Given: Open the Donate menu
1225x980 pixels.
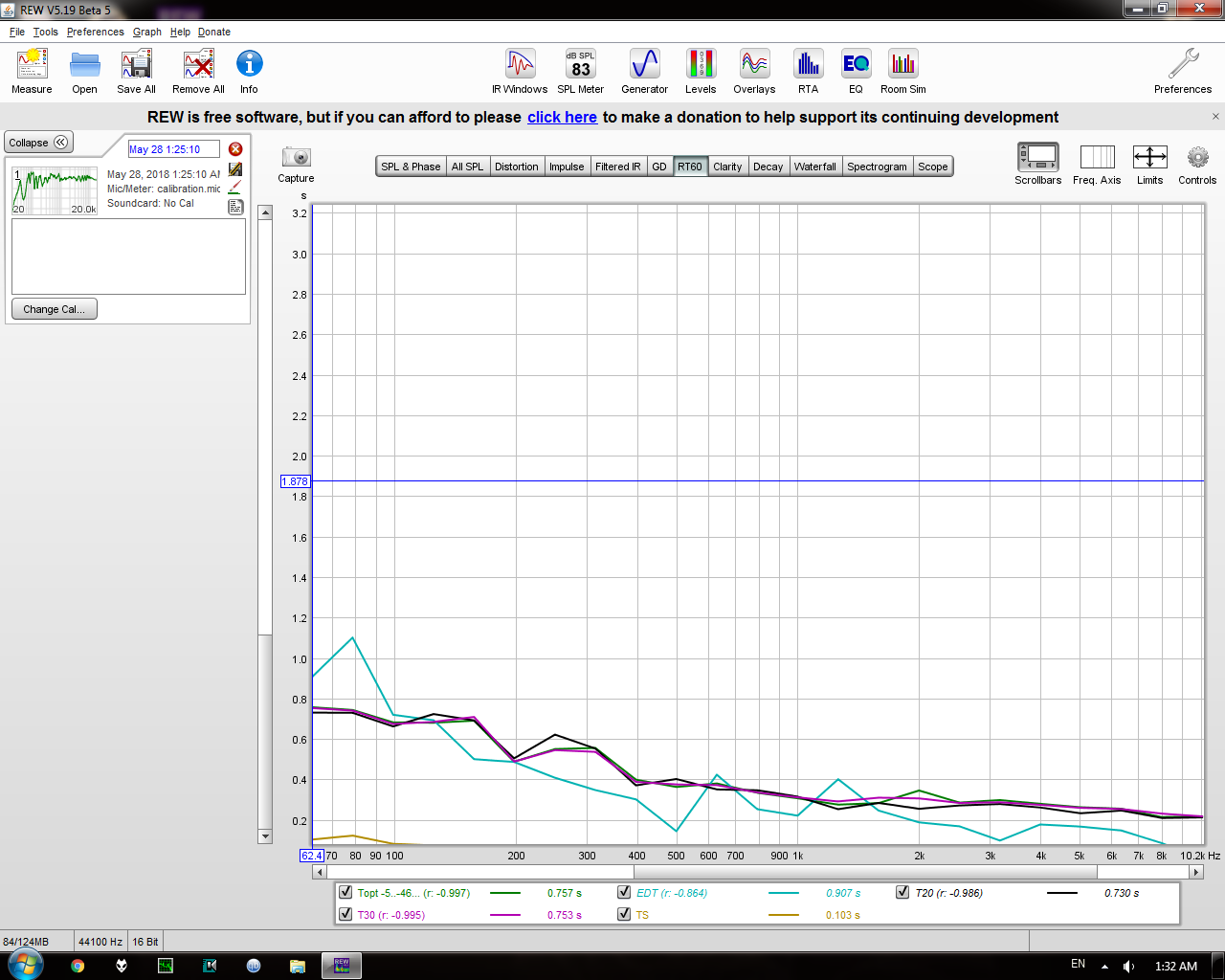Looking at the screenshot, I should (x=214, y=32).
